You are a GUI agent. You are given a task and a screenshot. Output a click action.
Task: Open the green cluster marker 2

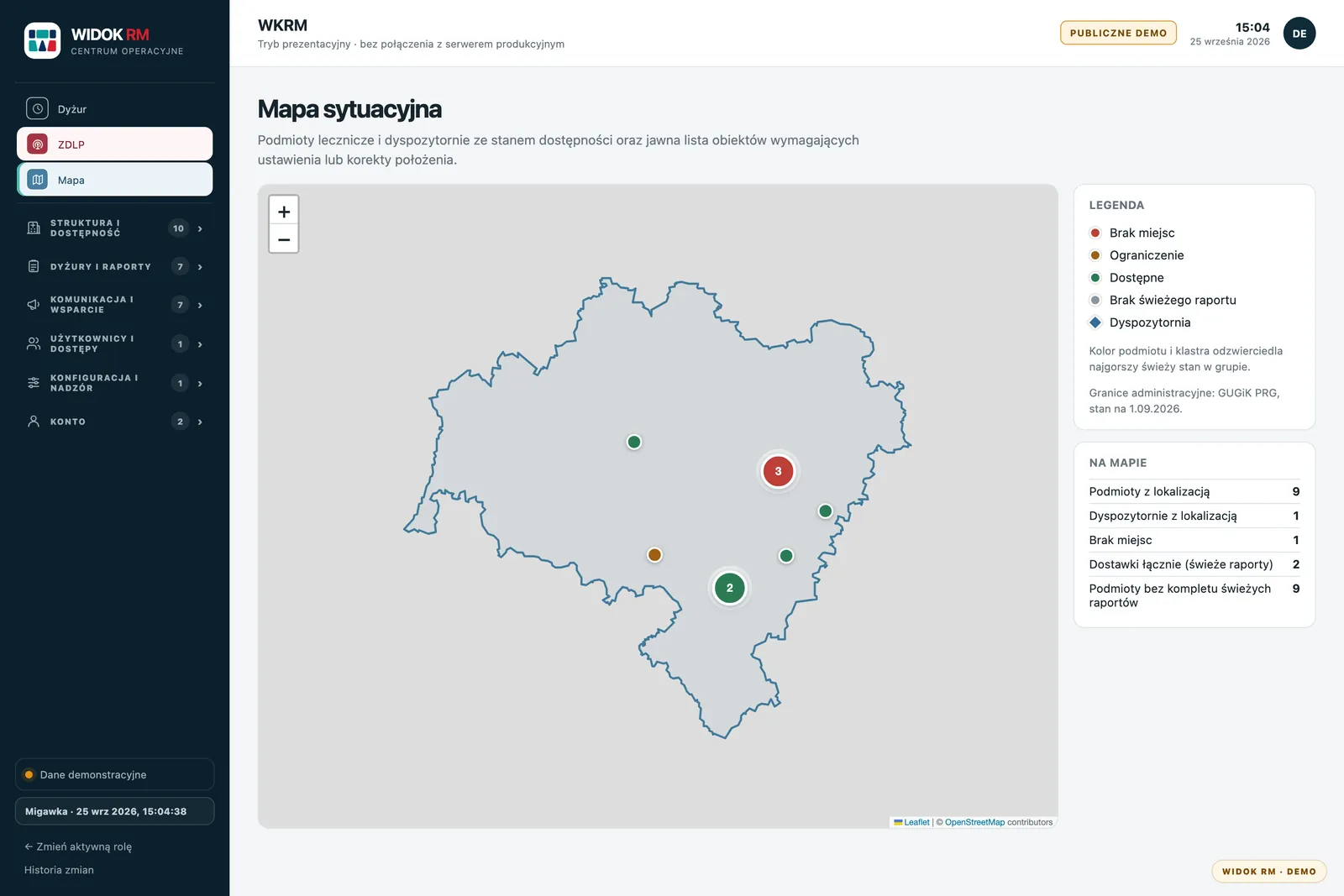[x=729, y=588]
